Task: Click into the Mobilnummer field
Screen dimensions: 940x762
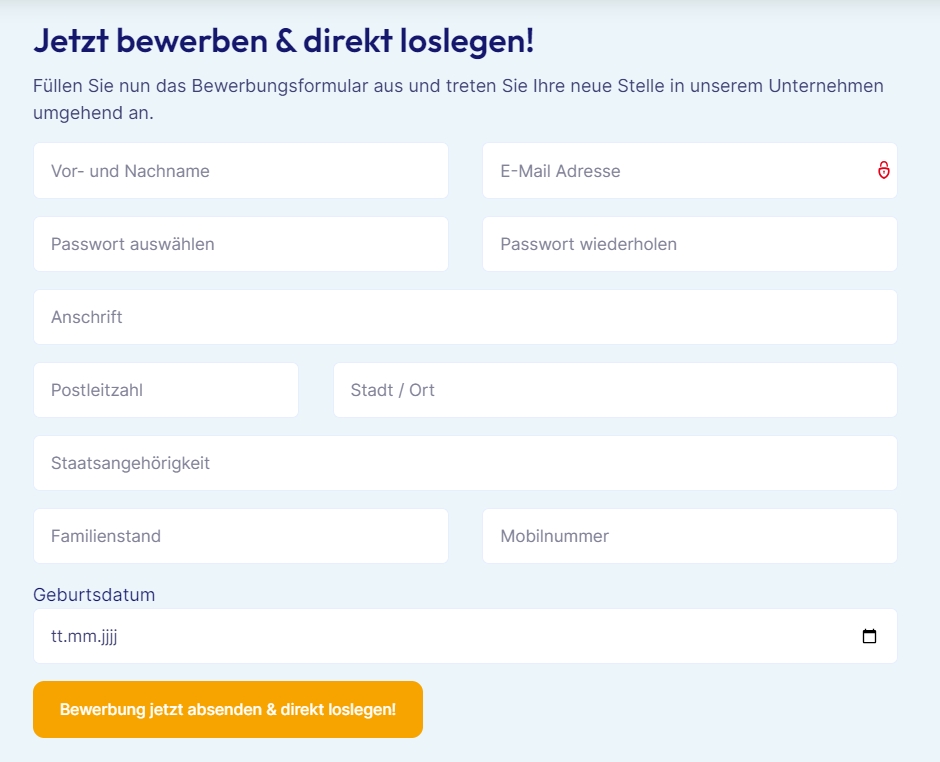Action: tap(689, 536)
